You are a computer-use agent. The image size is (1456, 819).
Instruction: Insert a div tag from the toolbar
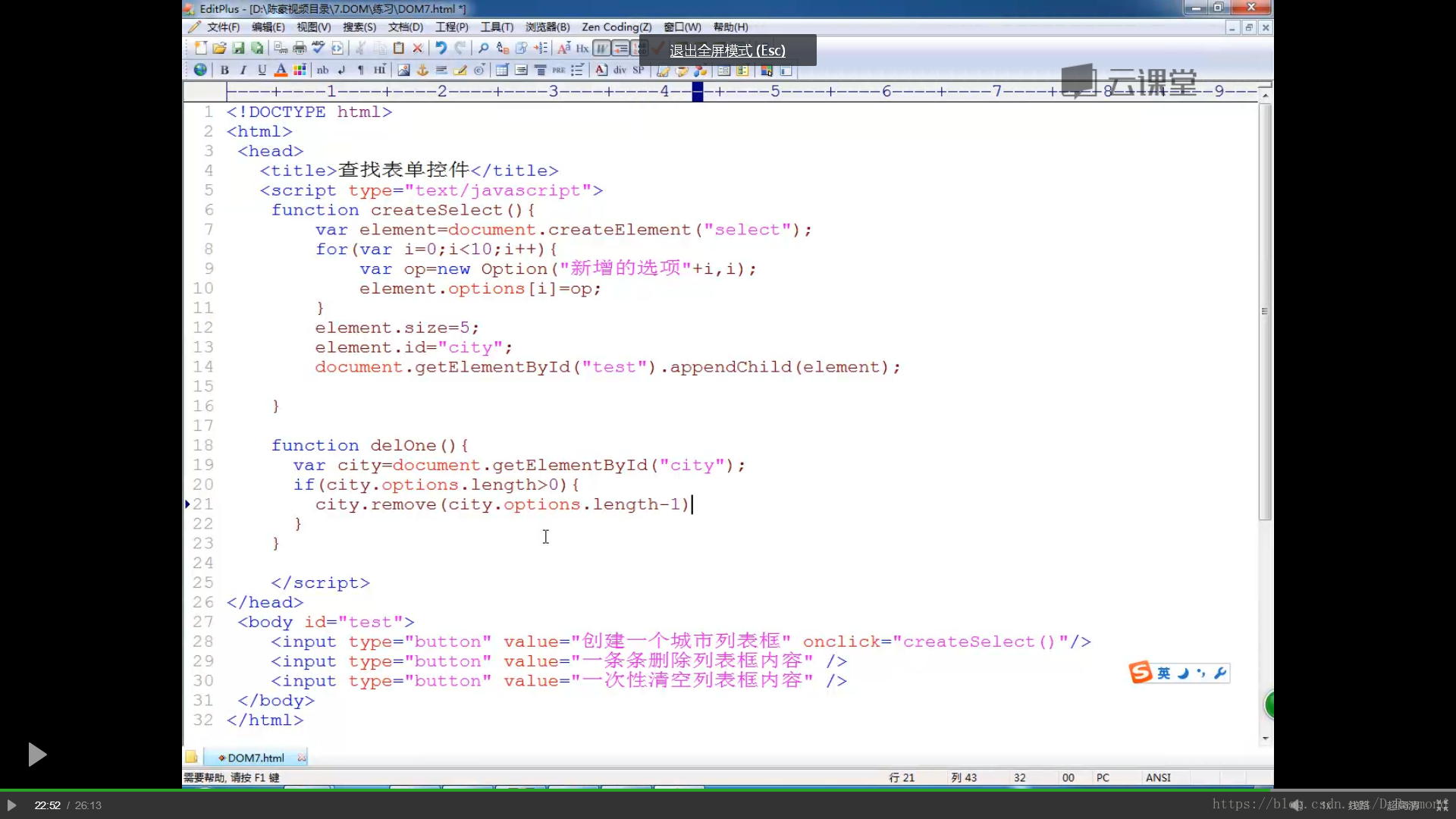coord(620,70)
